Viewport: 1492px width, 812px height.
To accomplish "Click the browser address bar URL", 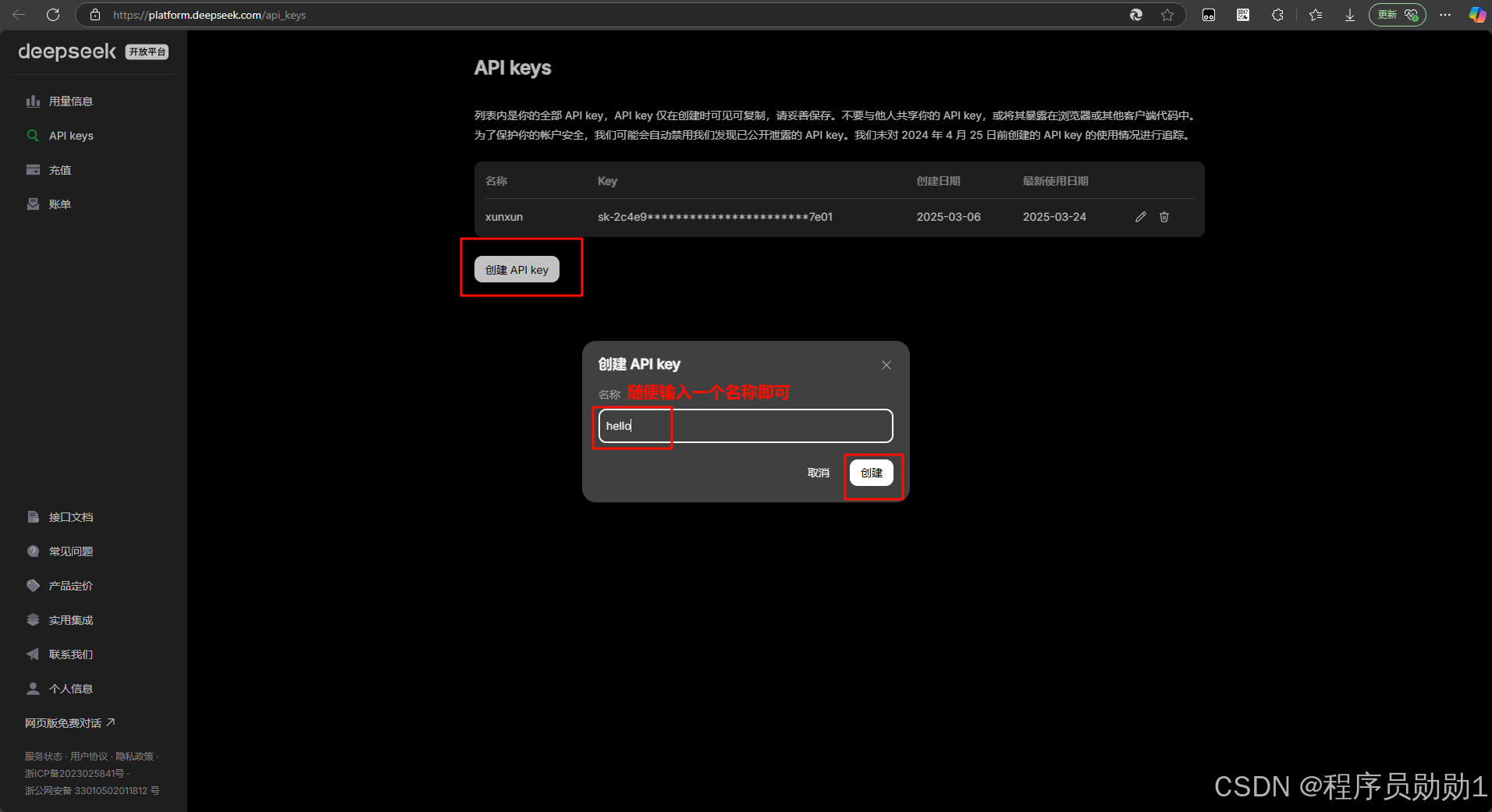I will tap(209, 15).
